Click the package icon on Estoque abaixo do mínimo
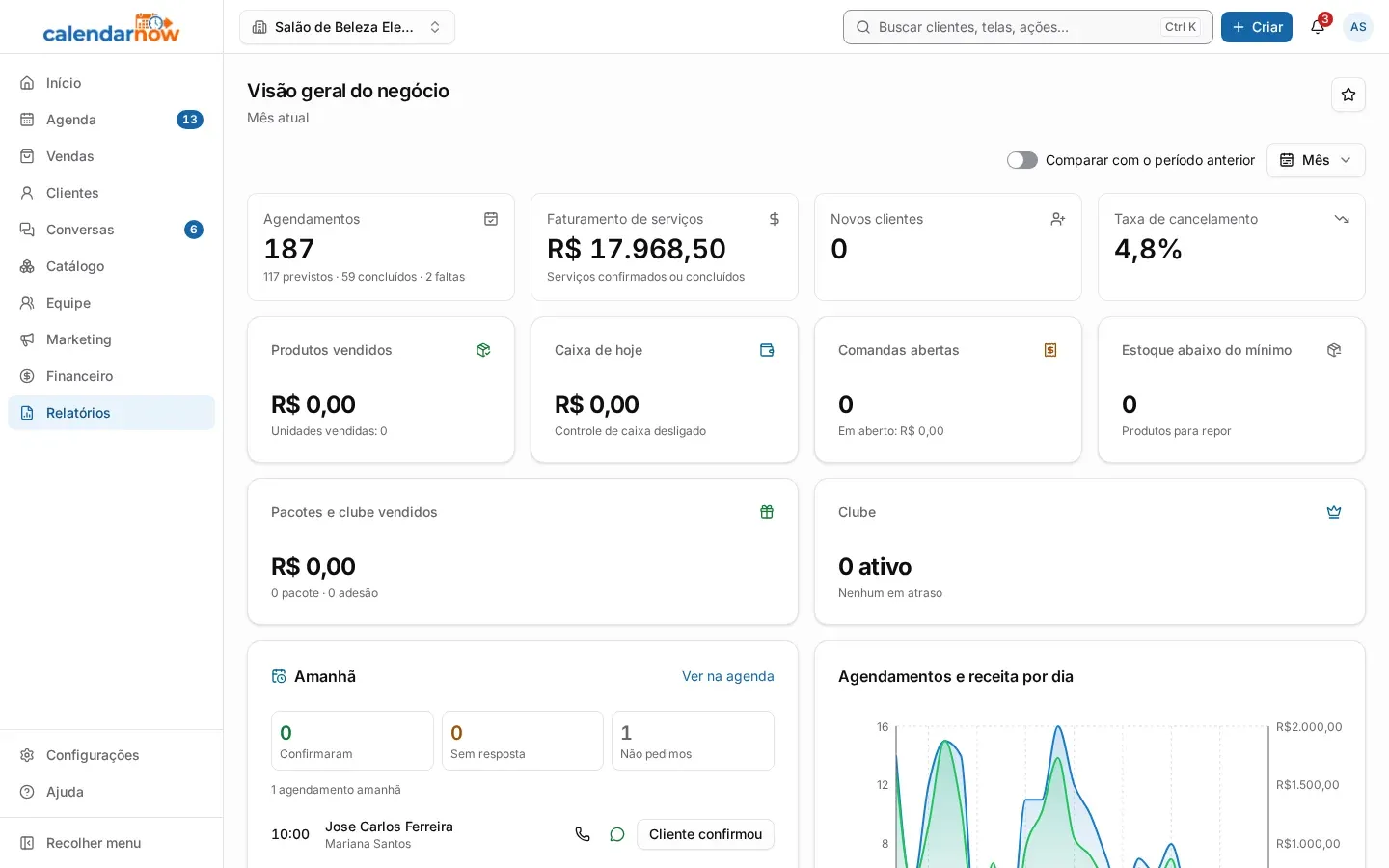This screenshot has height=868, width=1389. pyautogui.click(x=1334, y=350)
